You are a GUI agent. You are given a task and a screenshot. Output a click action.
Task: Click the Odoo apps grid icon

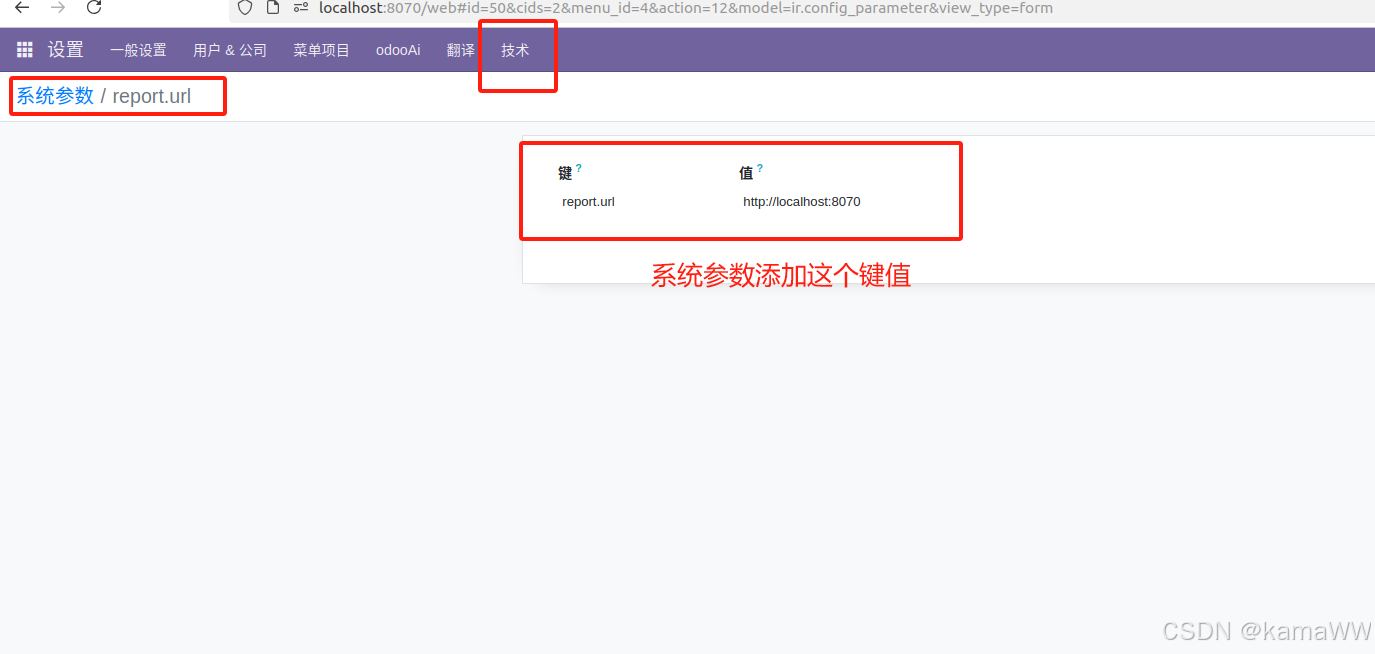pyautogui.click(x=24, y=49)
